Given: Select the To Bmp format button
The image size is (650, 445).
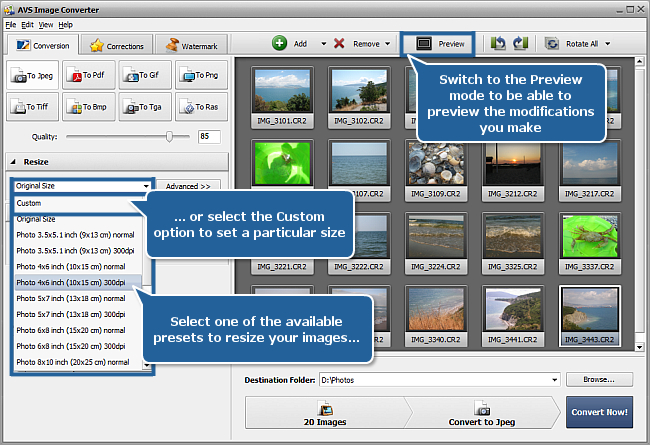Looking at the screenshot, I should coord(89,107).
